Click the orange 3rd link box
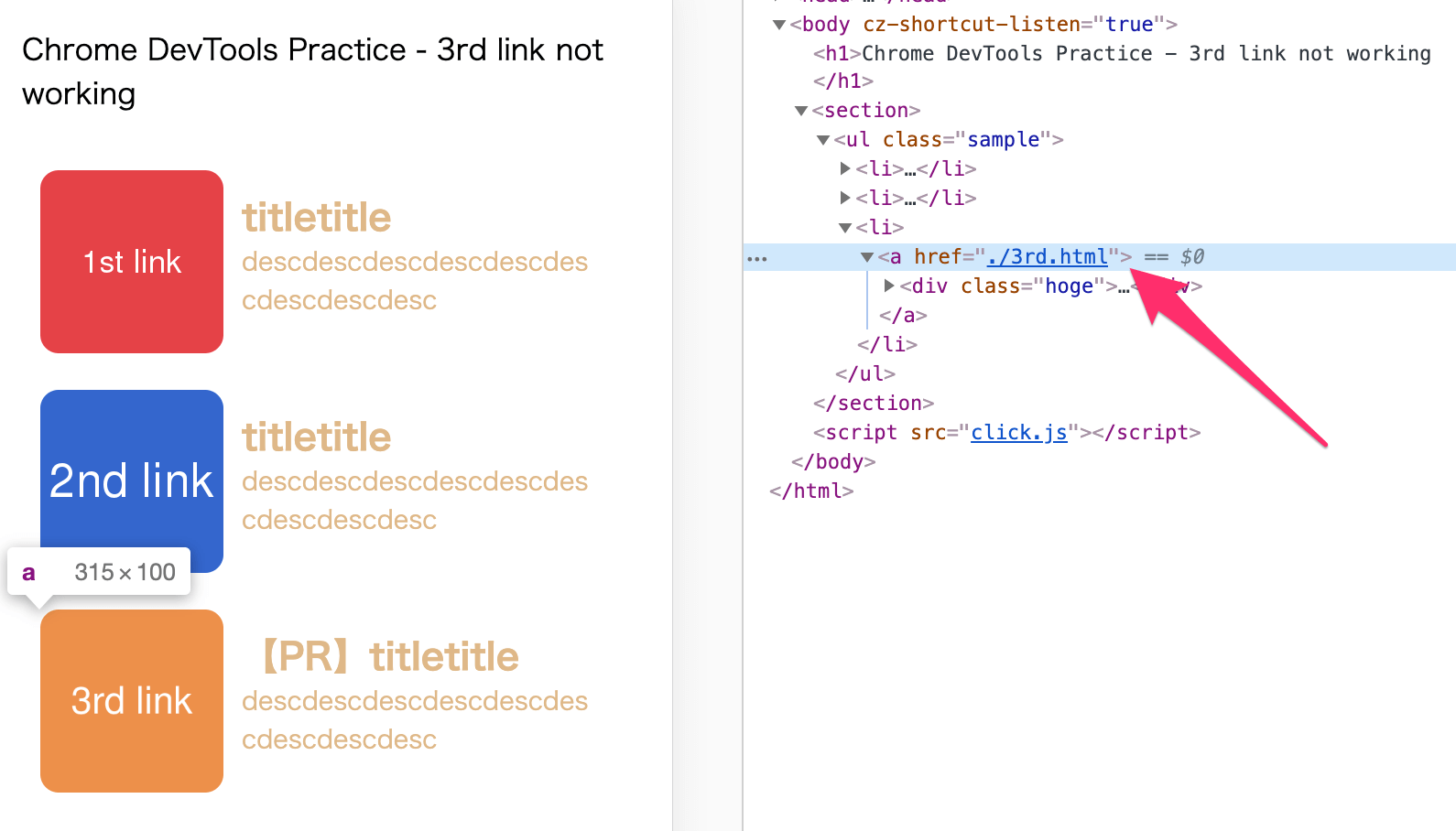This screenshot has width=1456, height=831. [x=132, y=701]
